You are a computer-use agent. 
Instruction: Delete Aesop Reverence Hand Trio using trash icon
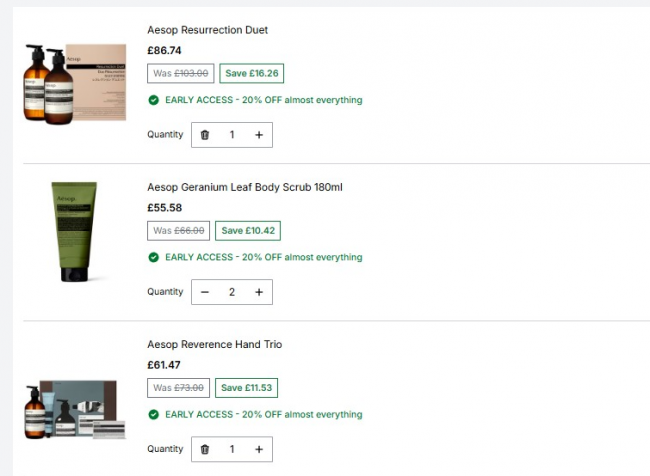(205, 449)
